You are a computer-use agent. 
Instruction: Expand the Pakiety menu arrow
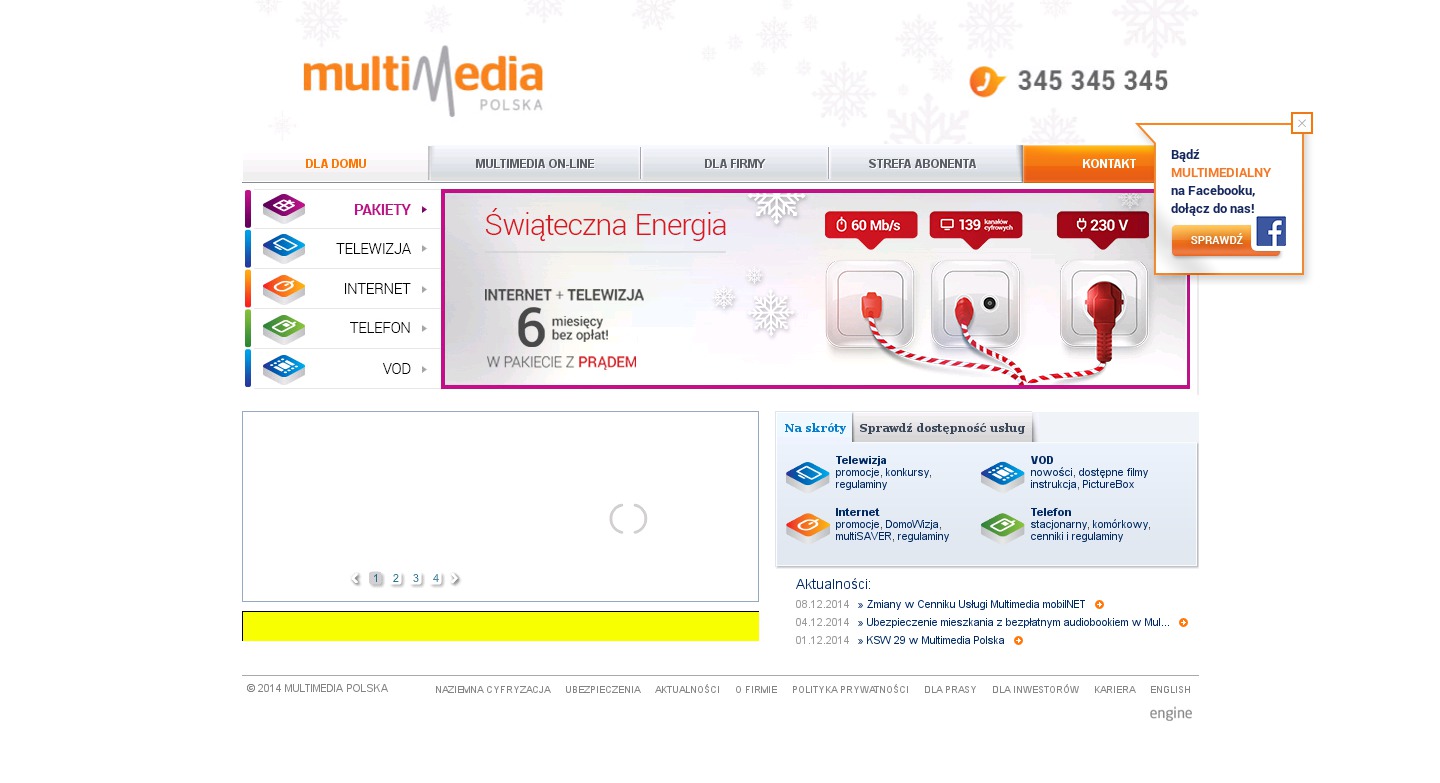[x=425, y=209]
